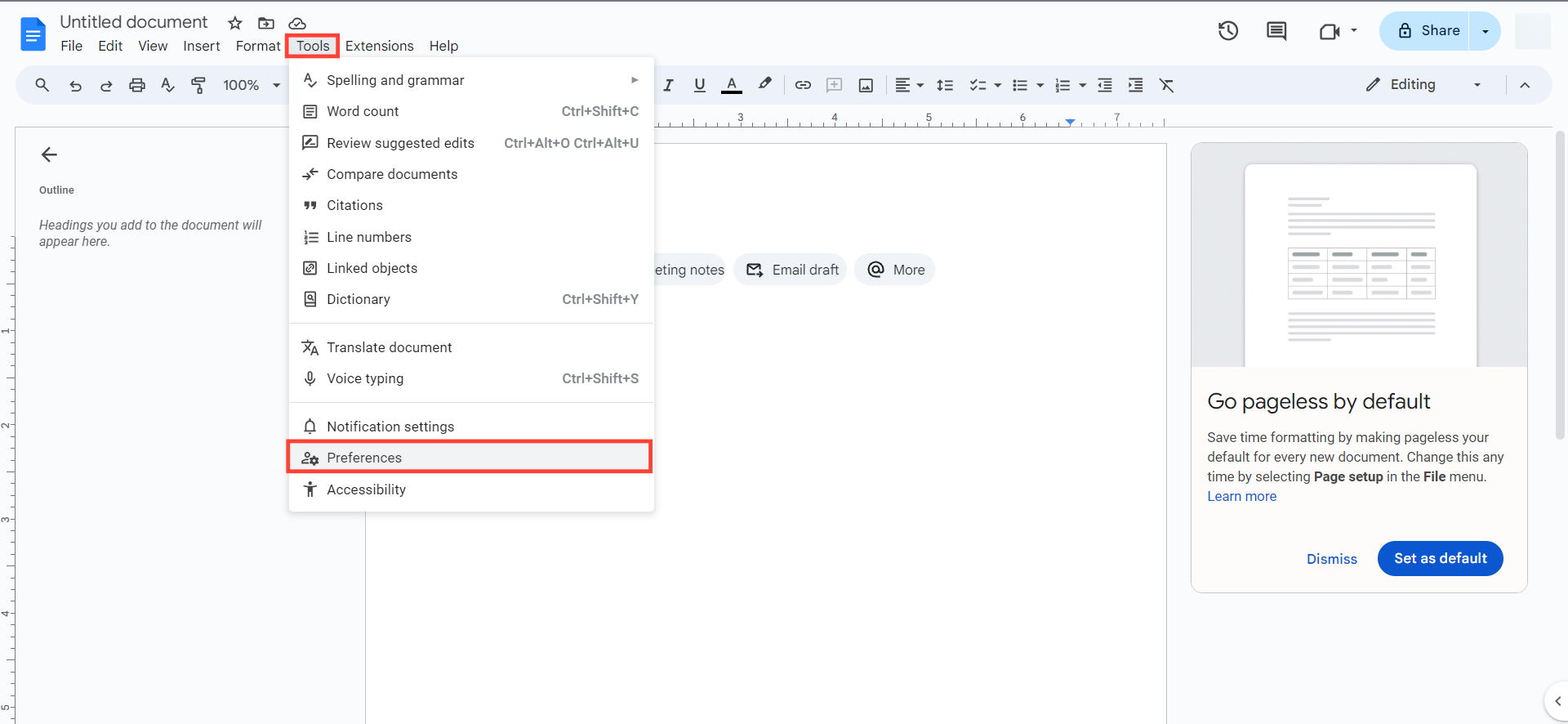Expand the text alignment dropdown

coord(920,85)
